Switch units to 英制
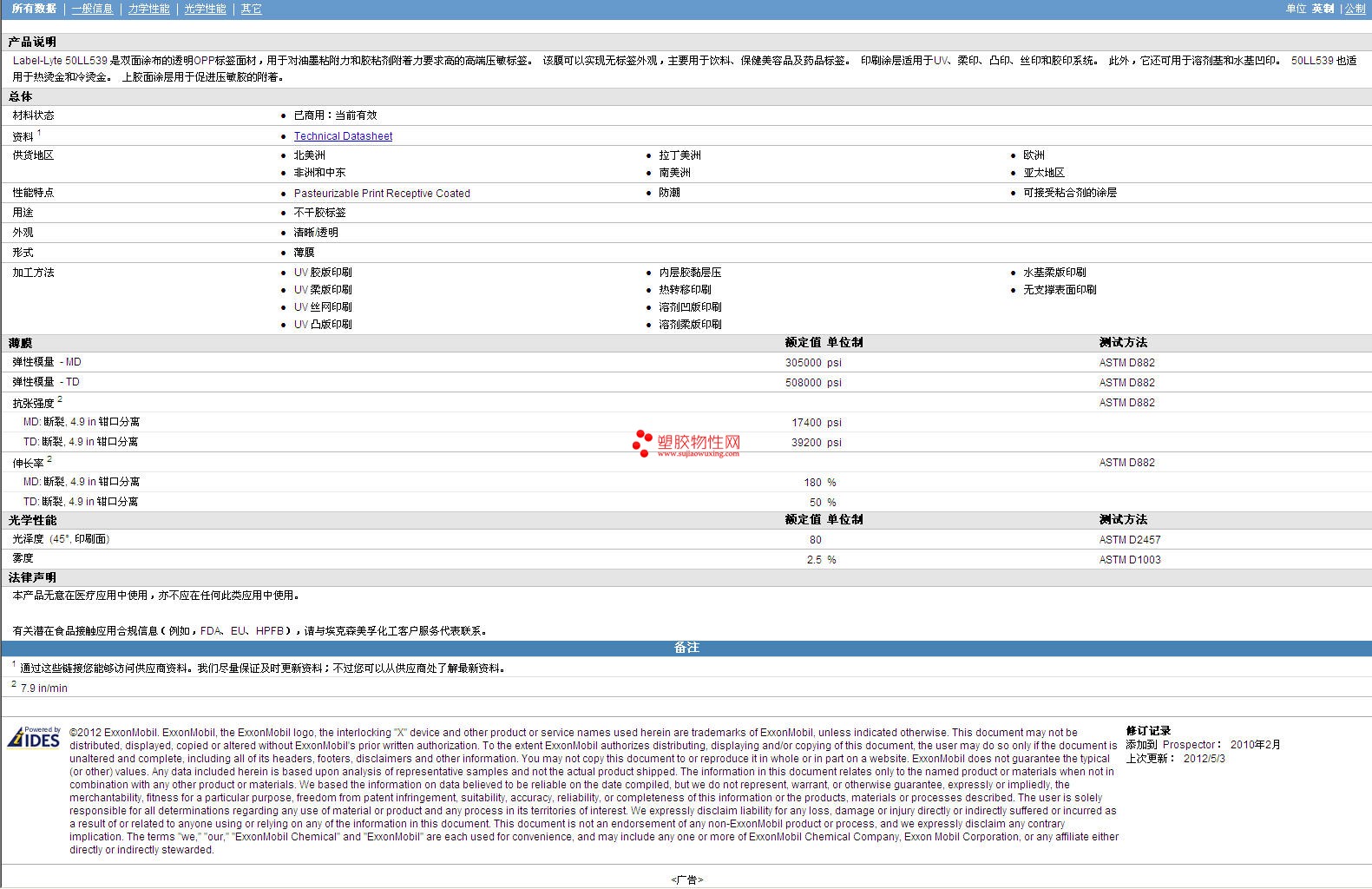The width and height of the screenshot is (1372, 889). pyautogui.click(x=1323, y=9)
